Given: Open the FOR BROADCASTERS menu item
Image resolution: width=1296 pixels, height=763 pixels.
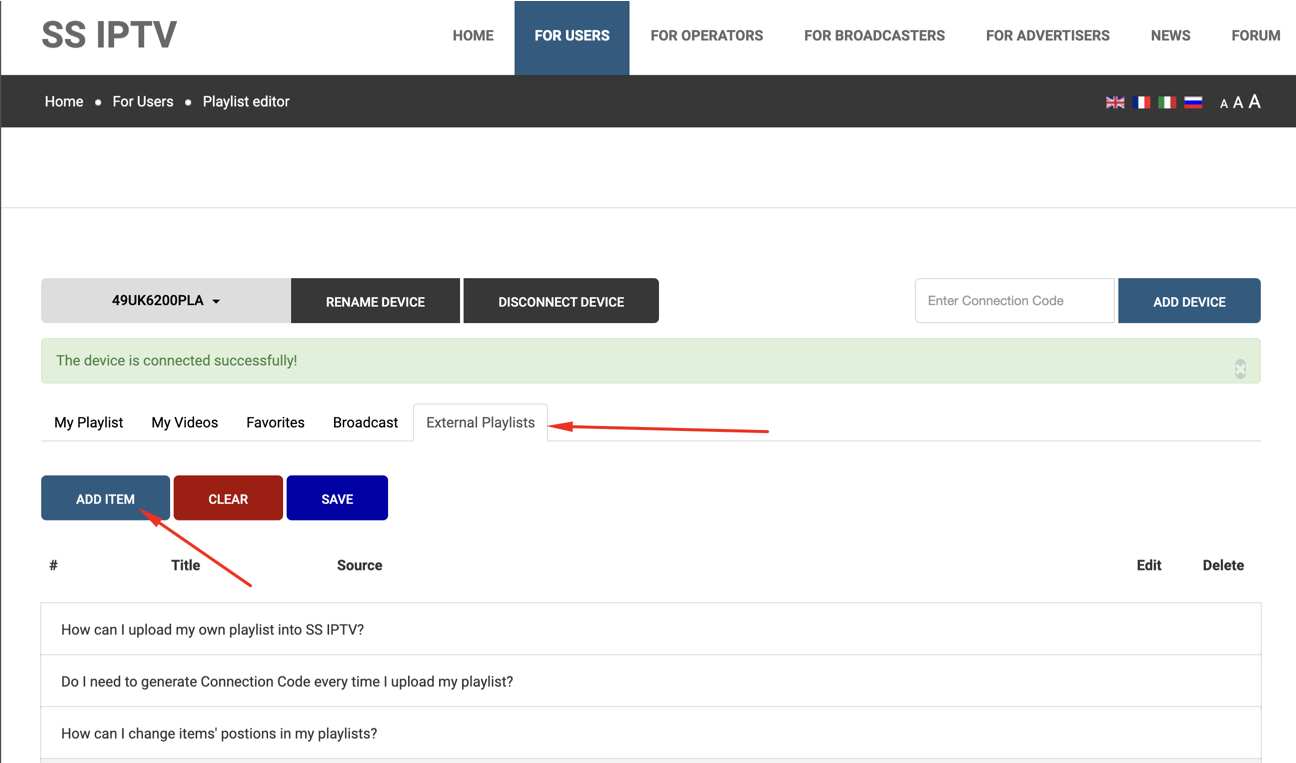Looking at the screenshot, I should tap(874, 36).
